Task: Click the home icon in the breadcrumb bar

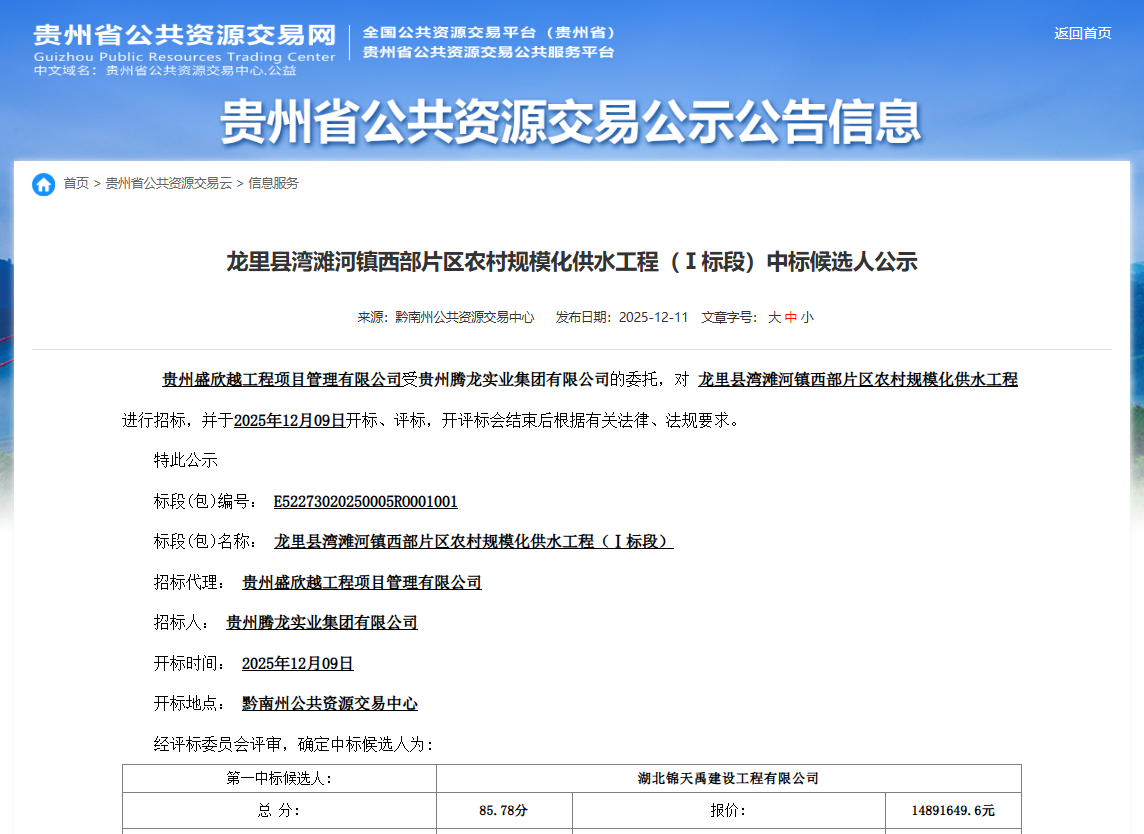Action: pos(43,184)
